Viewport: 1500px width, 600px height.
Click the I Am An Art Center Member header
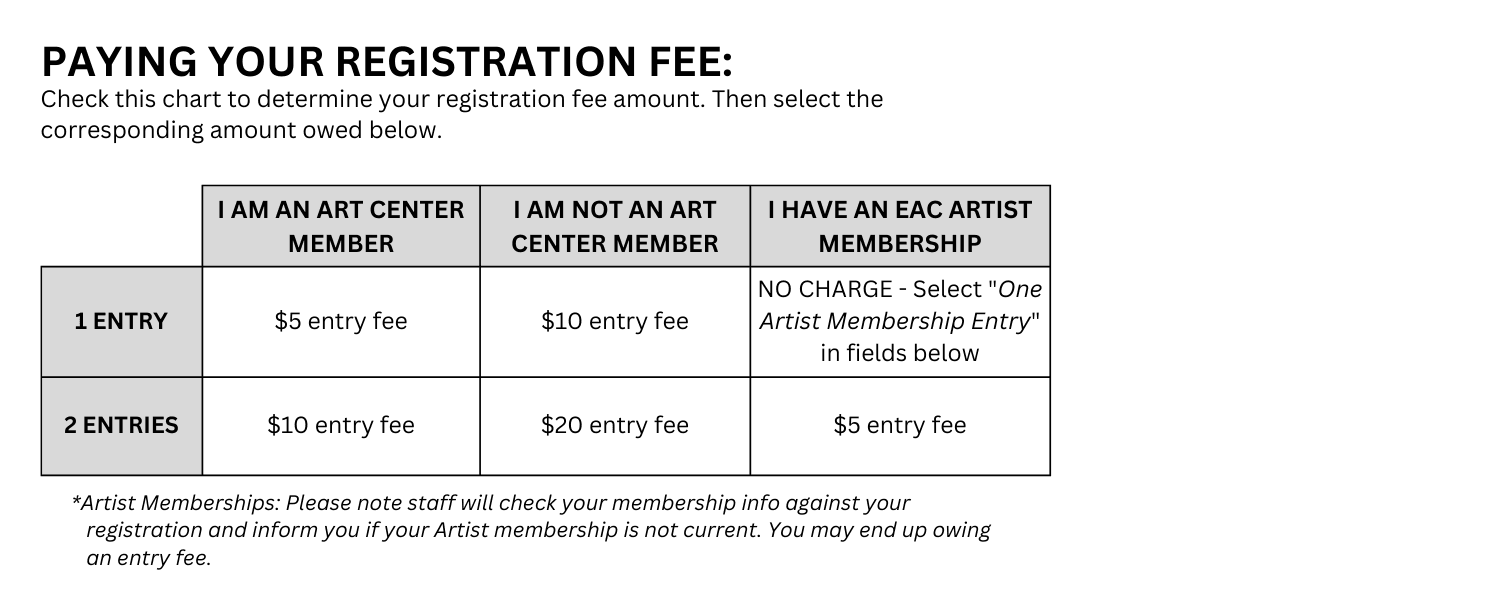(341, 226)
